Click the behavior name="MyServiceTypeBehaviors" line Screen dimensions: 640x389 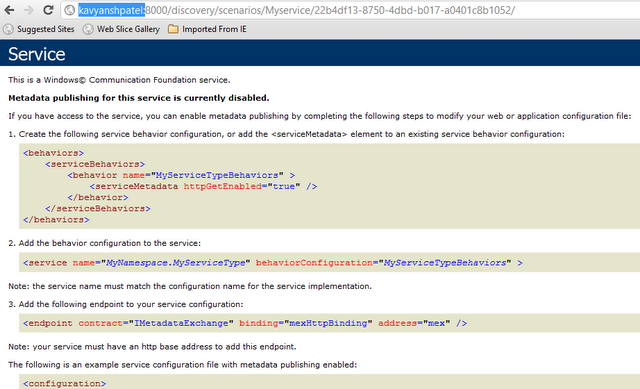click(x=181, y=175)
